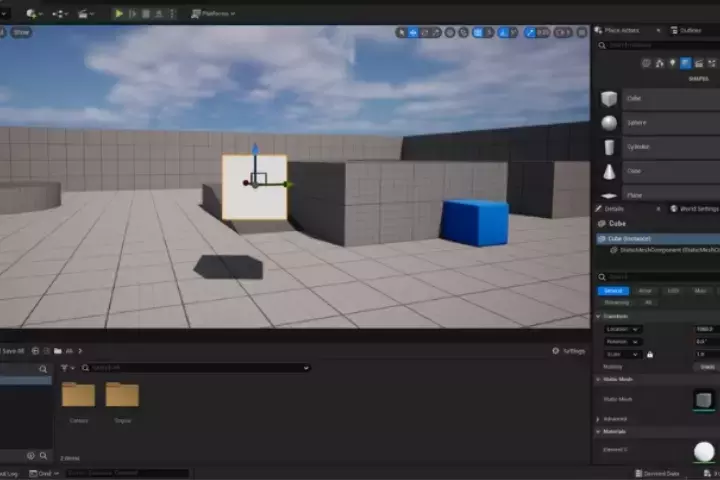This screenshot has height=480, width=720.
Task: Activate the Select mode arrow in the viewport toolbar
Action: tap(401, 32)
